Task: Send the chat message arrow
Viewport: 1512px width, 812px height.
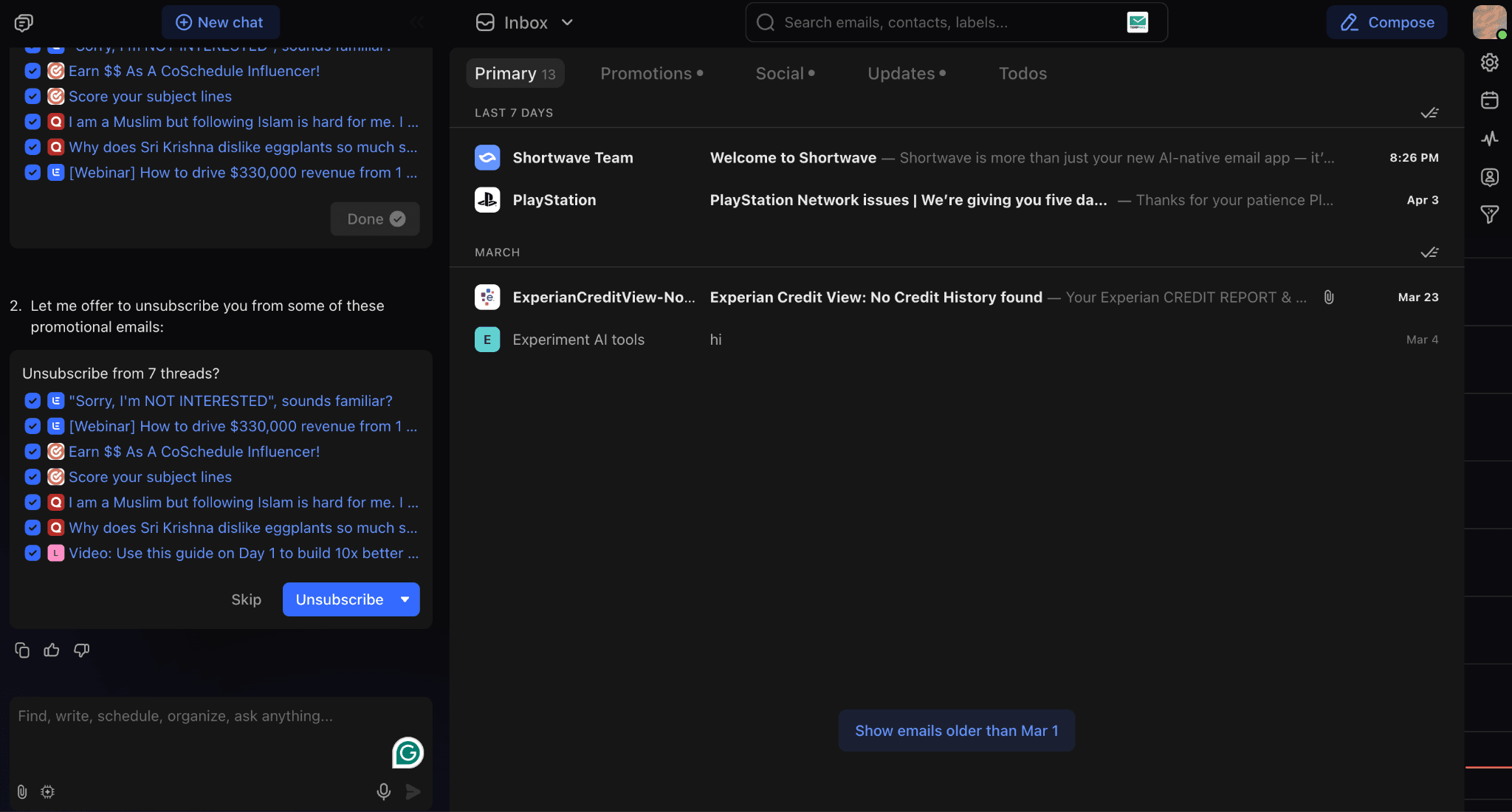Action: 413,791
